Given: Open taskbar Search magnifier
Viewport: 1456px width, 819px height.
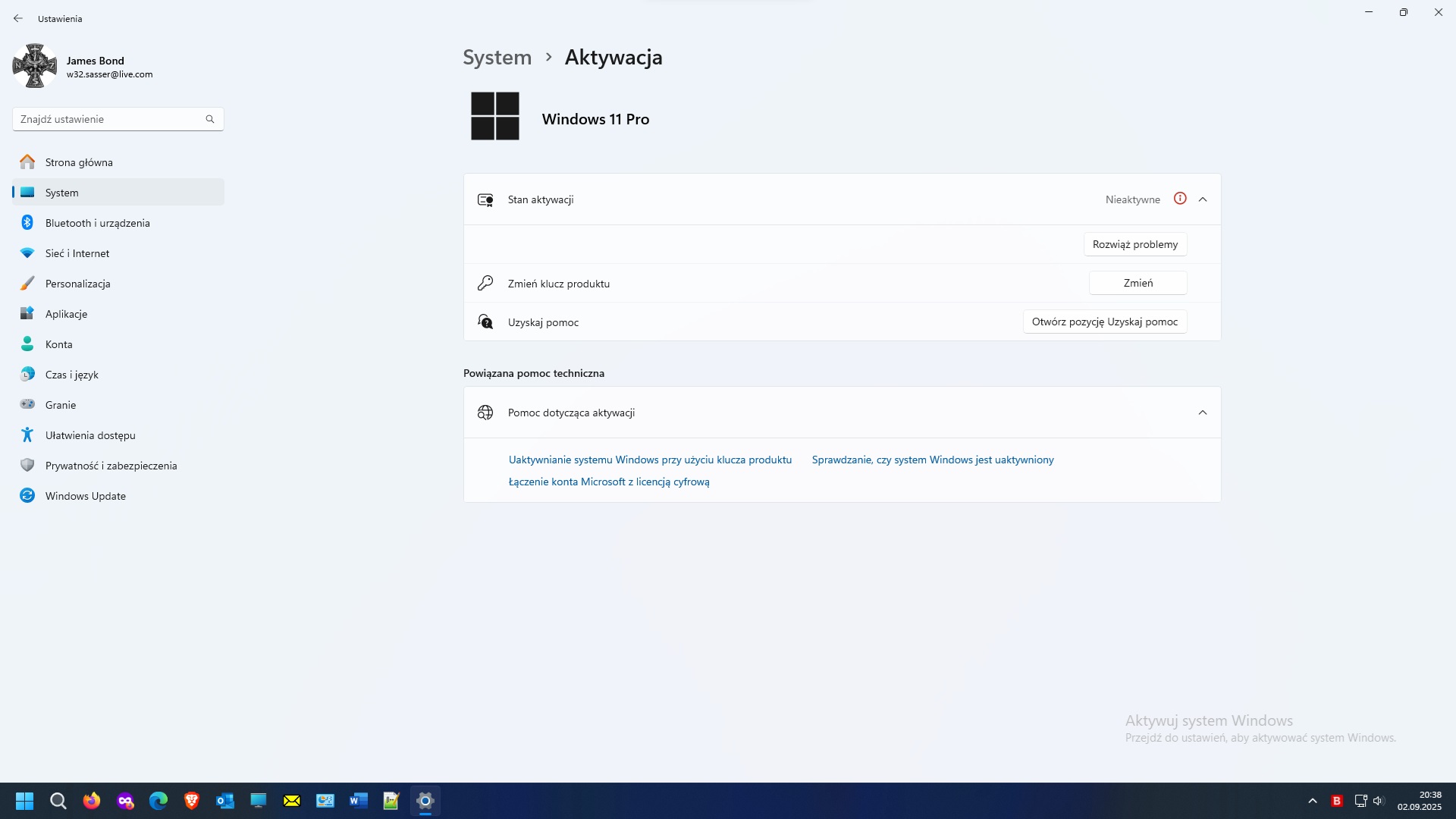Looking at the screenshot, I should coord(58,801).
